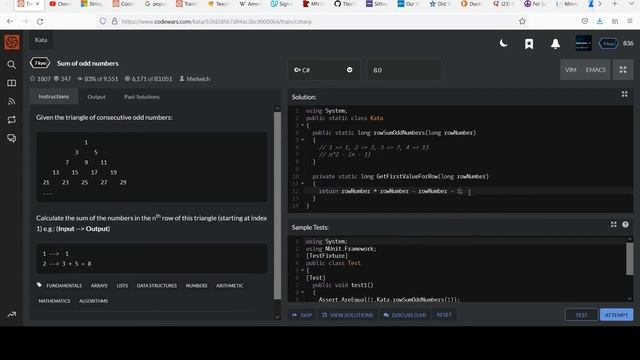Switch to the Instructions tab
This screenshot has width=640, height=360.
coord(54,97)
